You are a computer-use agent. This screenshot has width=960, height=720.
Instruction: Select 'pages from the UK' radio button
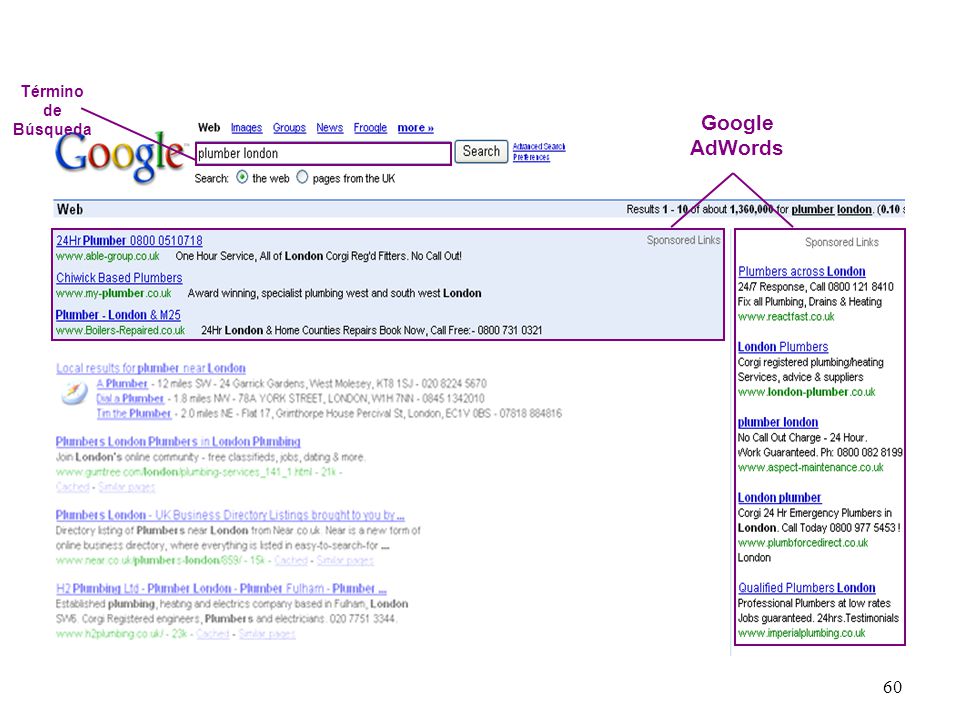tap(302, 178)
